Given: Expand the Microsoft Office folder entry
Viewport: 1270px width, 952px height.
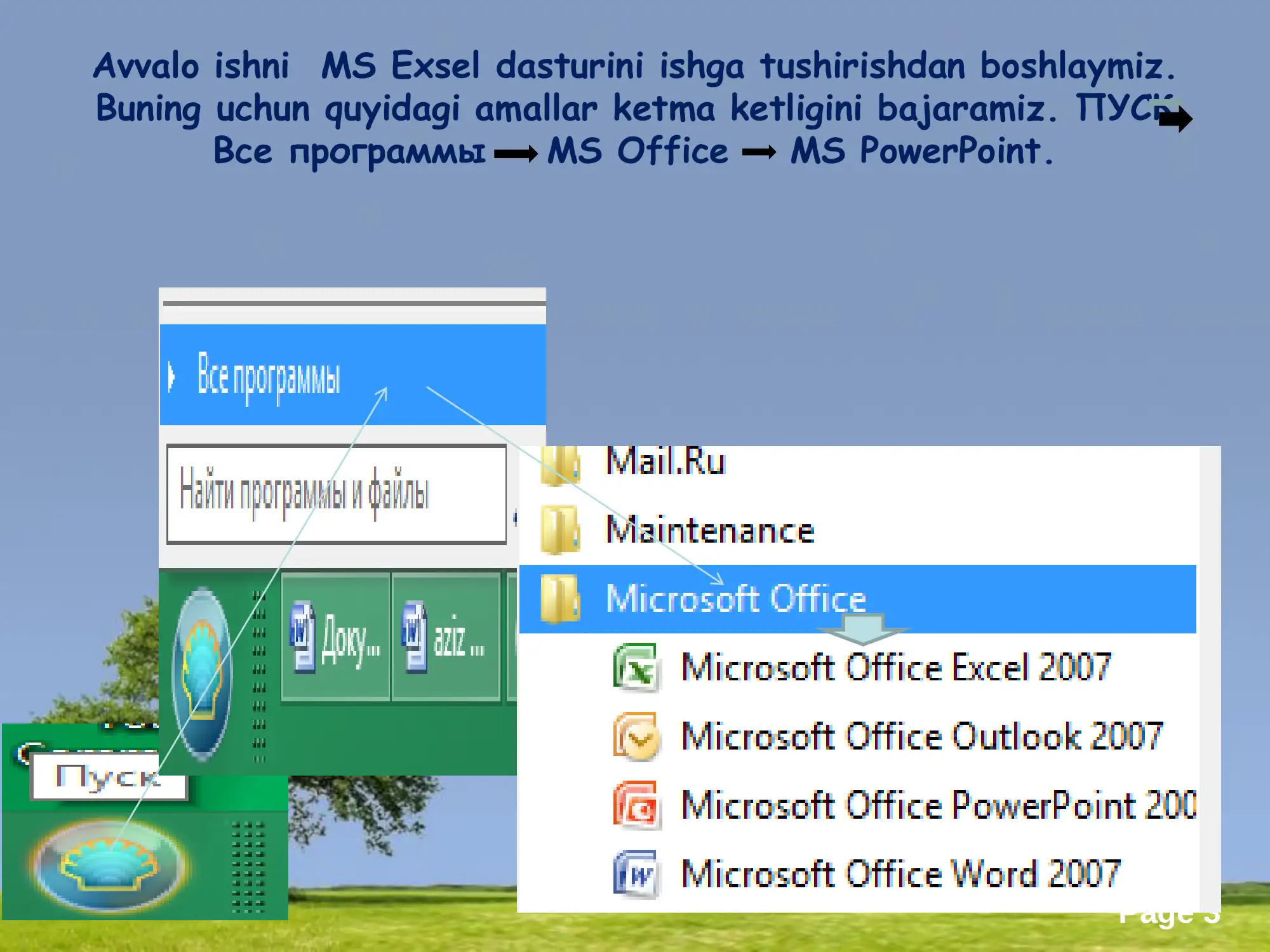Looking at the screenshot, I should (857, 598).
